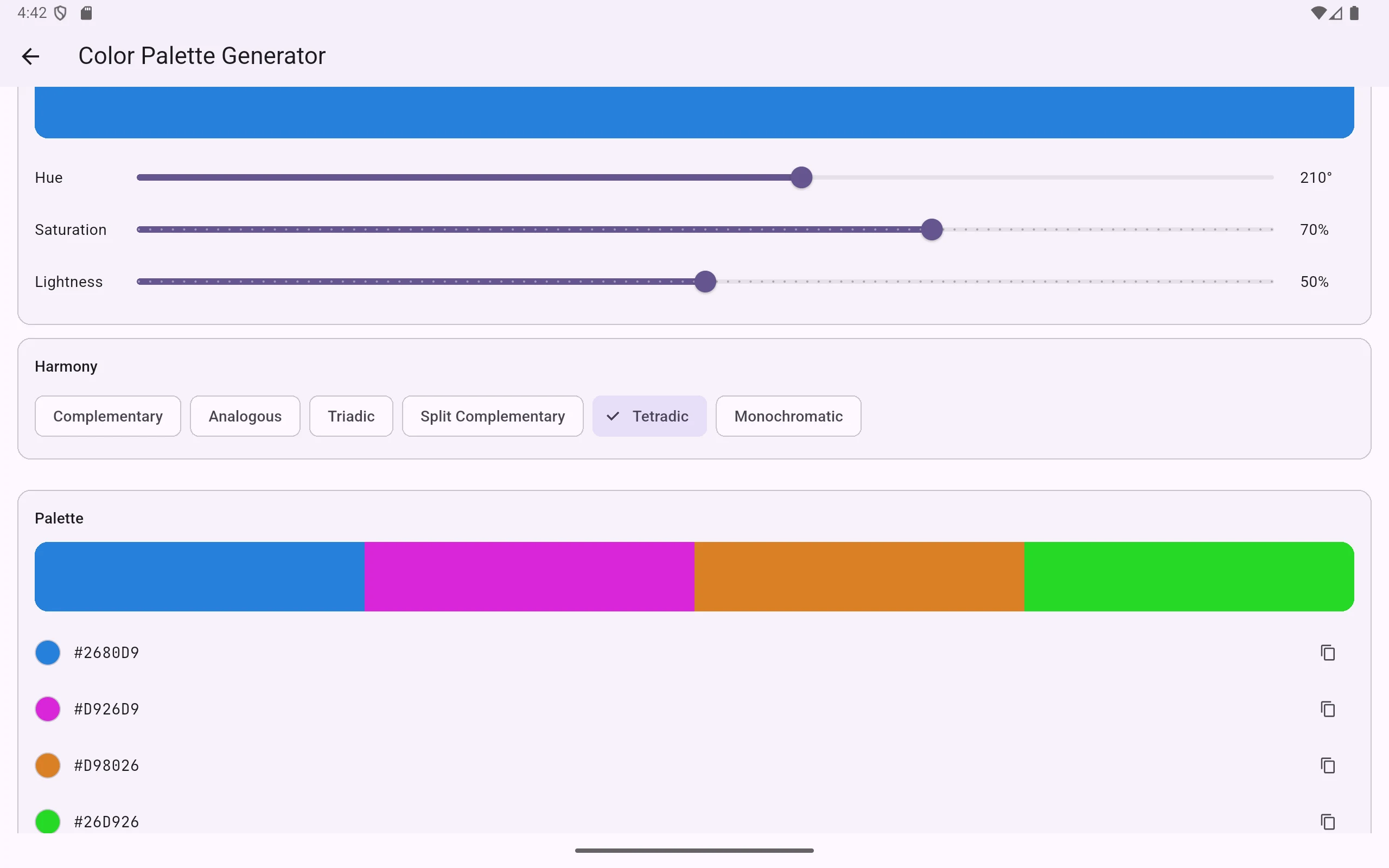Click the magenta circle beside #D926D9
1389x868 pixels.
[x=48, y=709]
